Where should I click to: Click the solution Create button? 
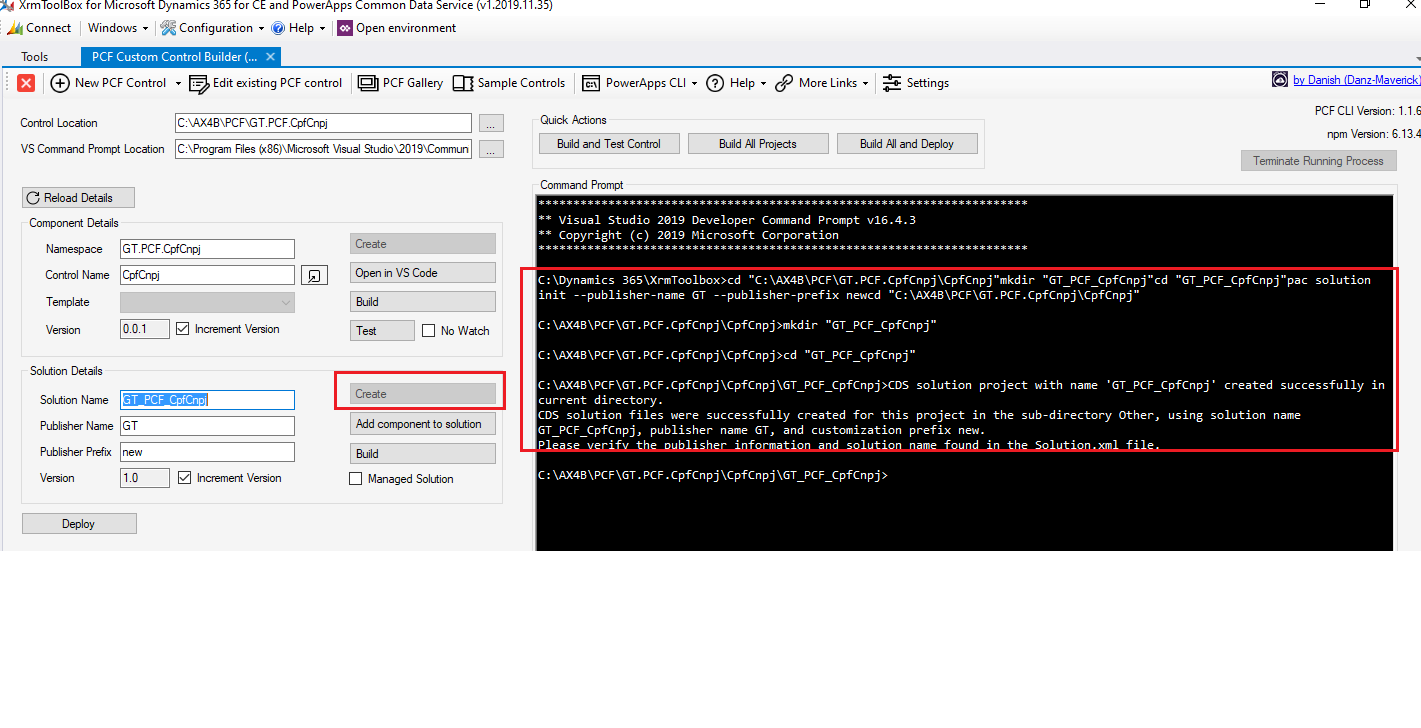click(x=423, y=394)
